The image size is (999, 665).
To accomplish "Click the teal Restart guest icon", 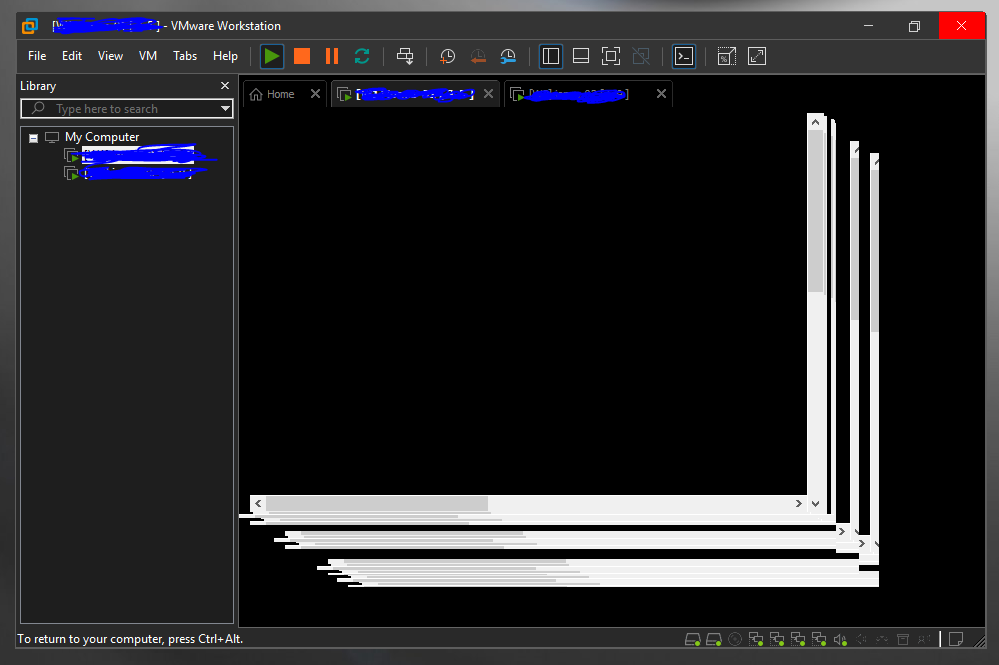I will (x=362, y=57).
